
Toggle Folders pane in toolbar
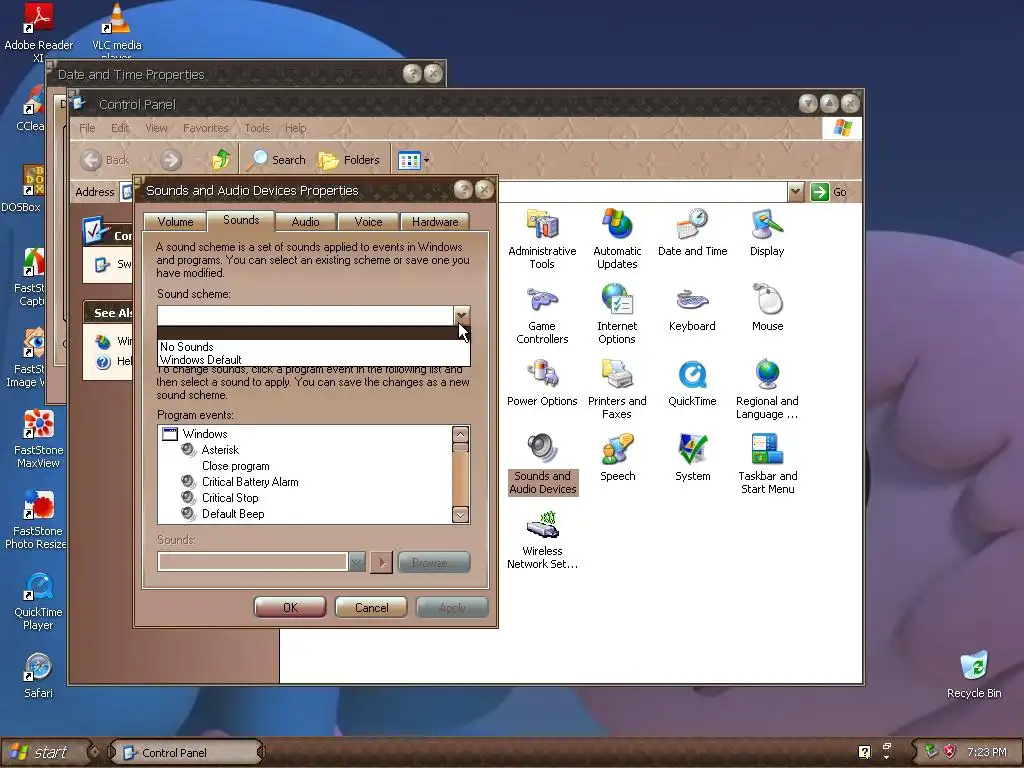pyautogui.click(x=348, y=159)
